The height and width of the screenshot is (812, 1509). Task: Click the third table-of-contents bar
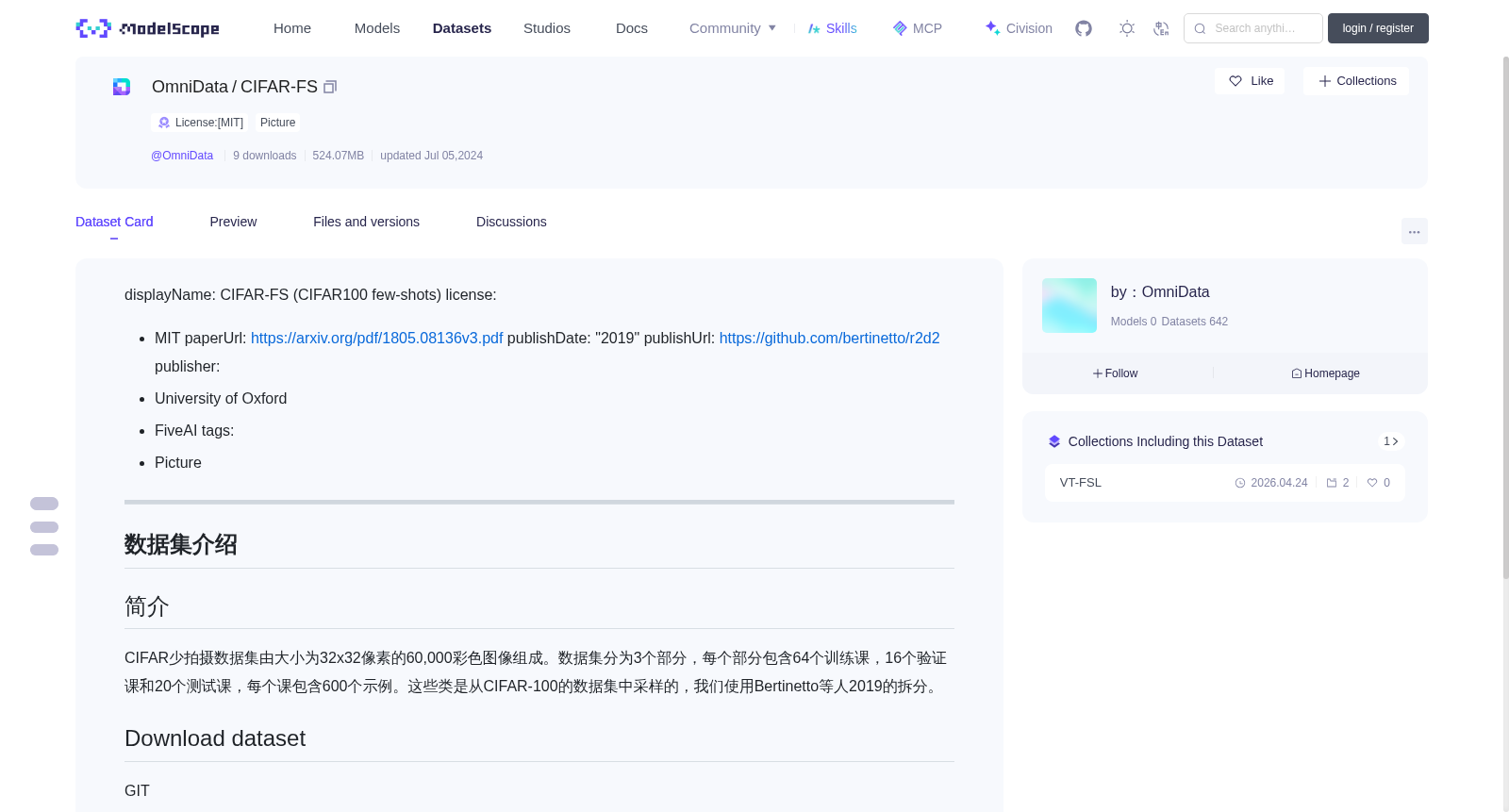pos(44,550)
